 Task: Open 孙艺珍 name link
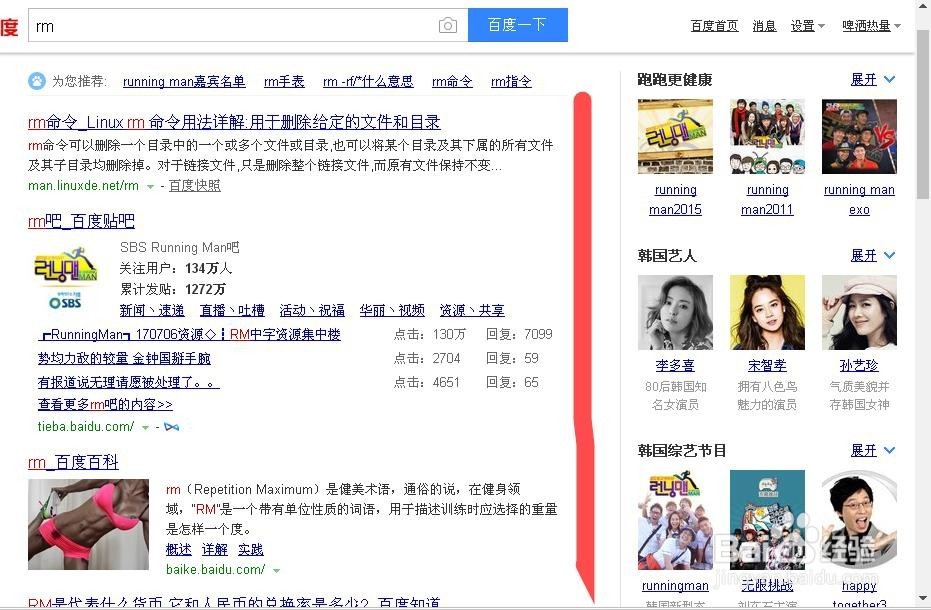[859, 365]
